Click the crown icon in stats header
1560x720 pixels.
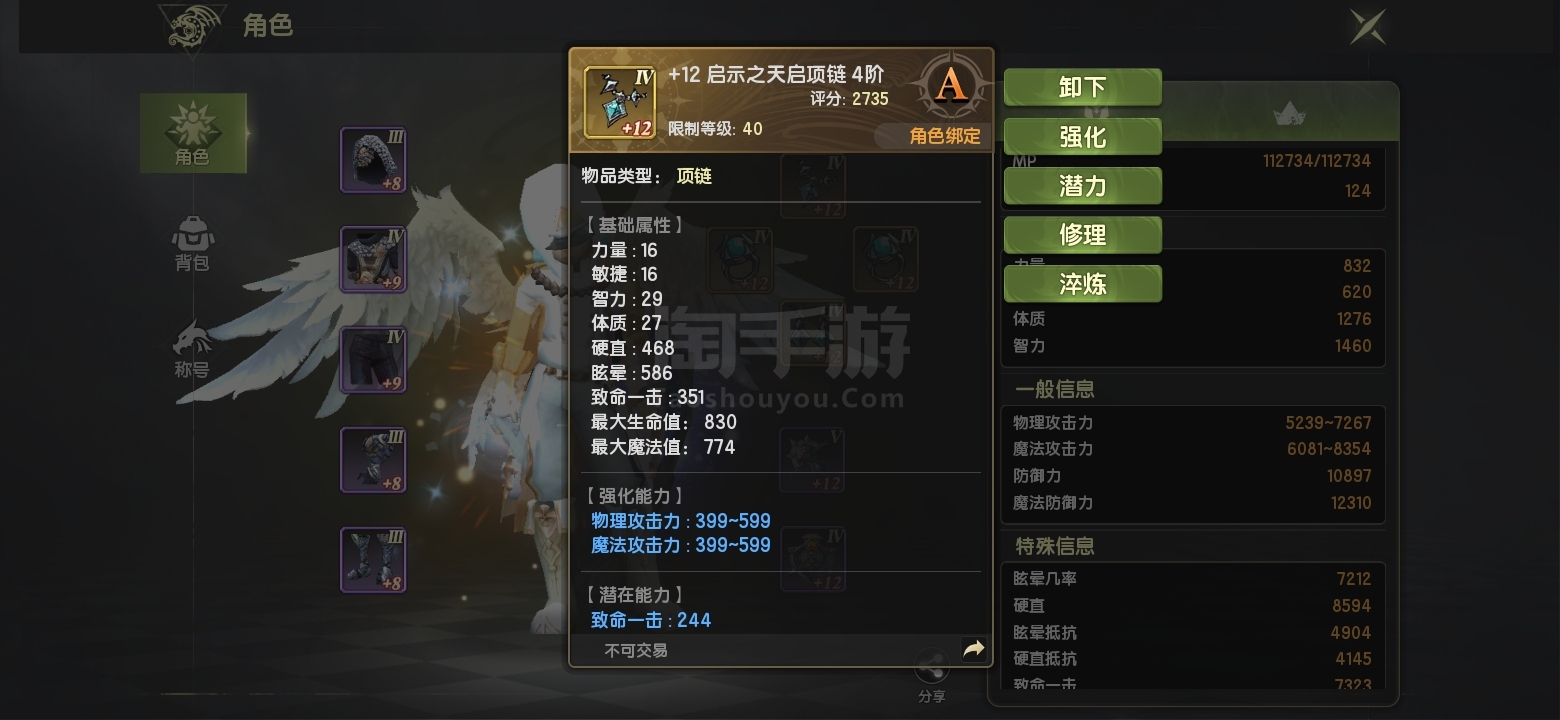tap(1290, 114)
